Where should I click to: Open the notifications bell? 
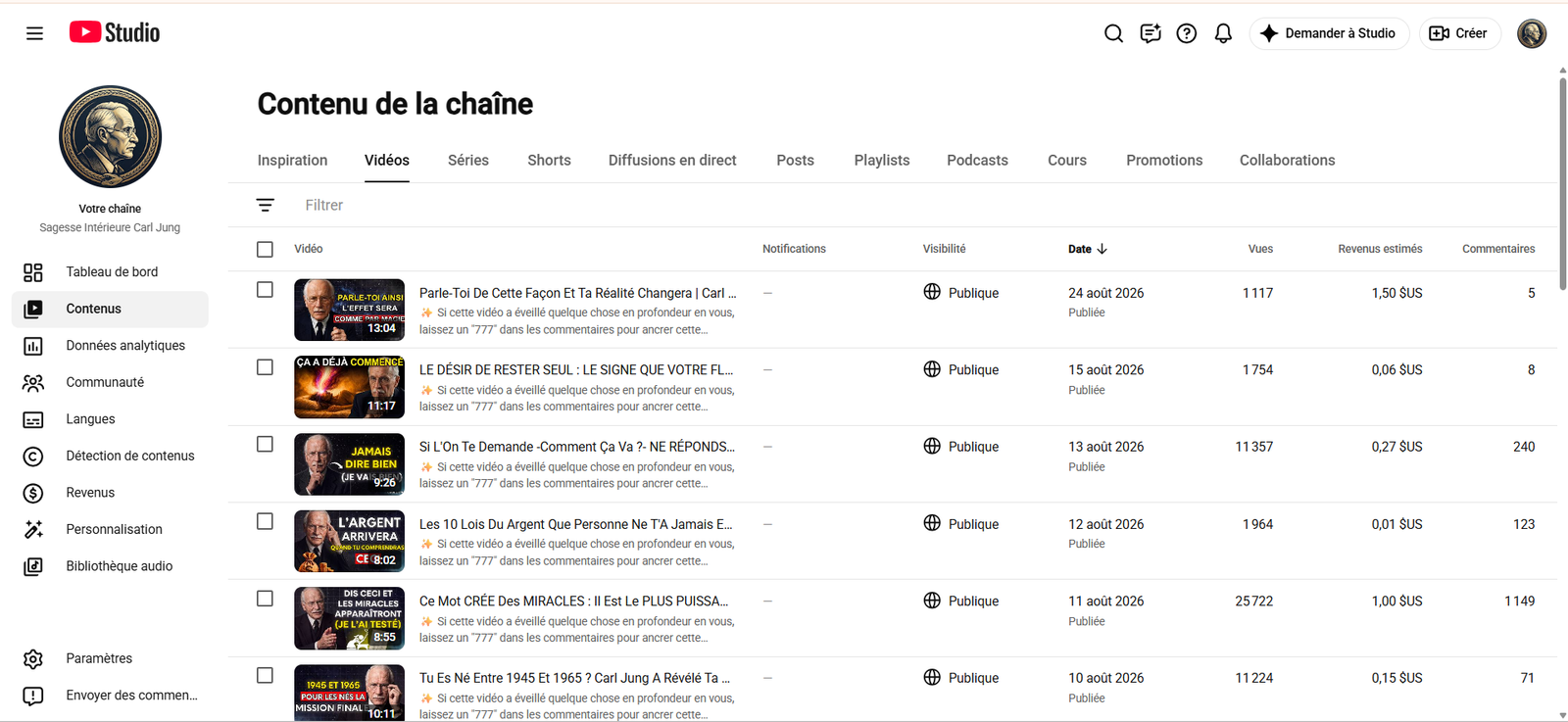tap(1223, 33)
